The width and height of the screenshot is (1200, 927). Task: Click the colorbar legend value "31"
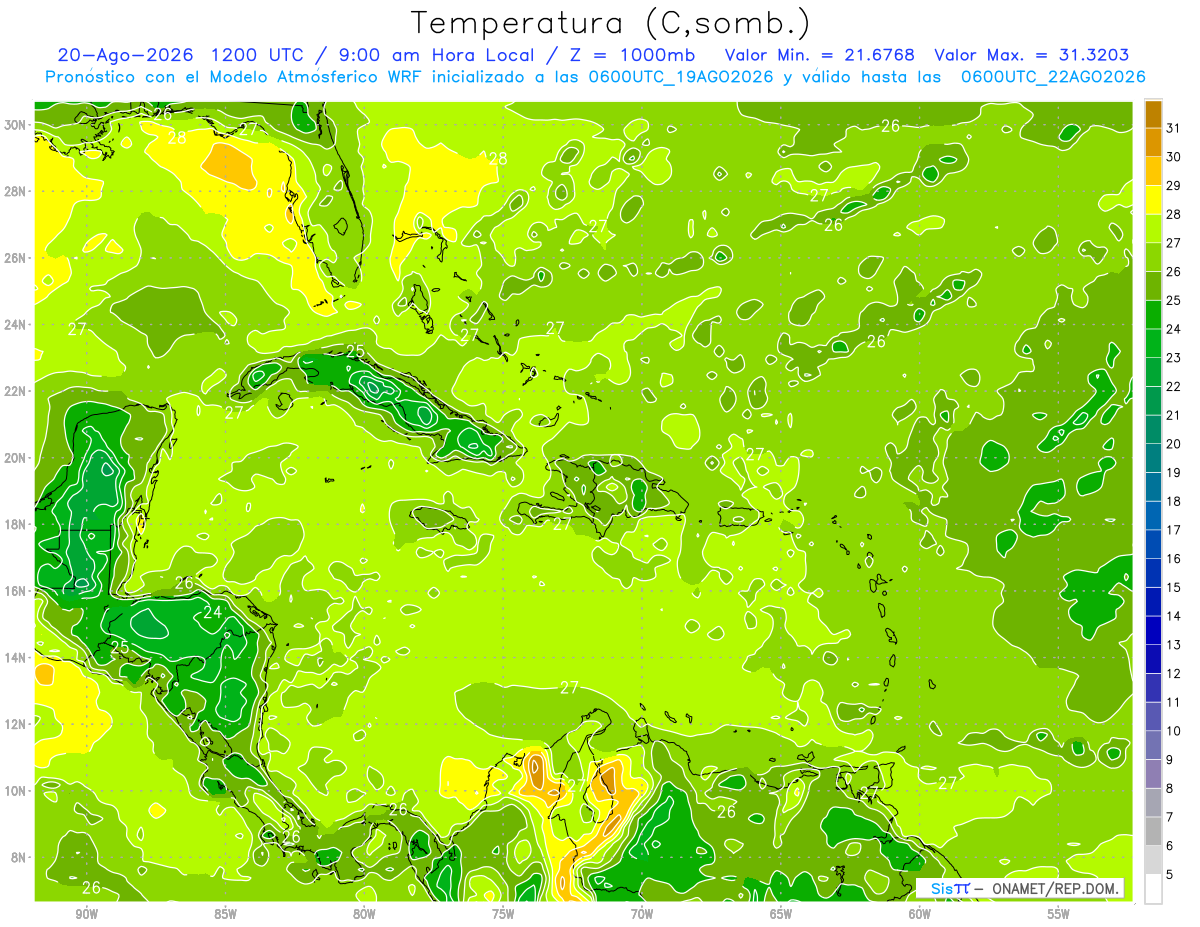[x=1174, y=128]
